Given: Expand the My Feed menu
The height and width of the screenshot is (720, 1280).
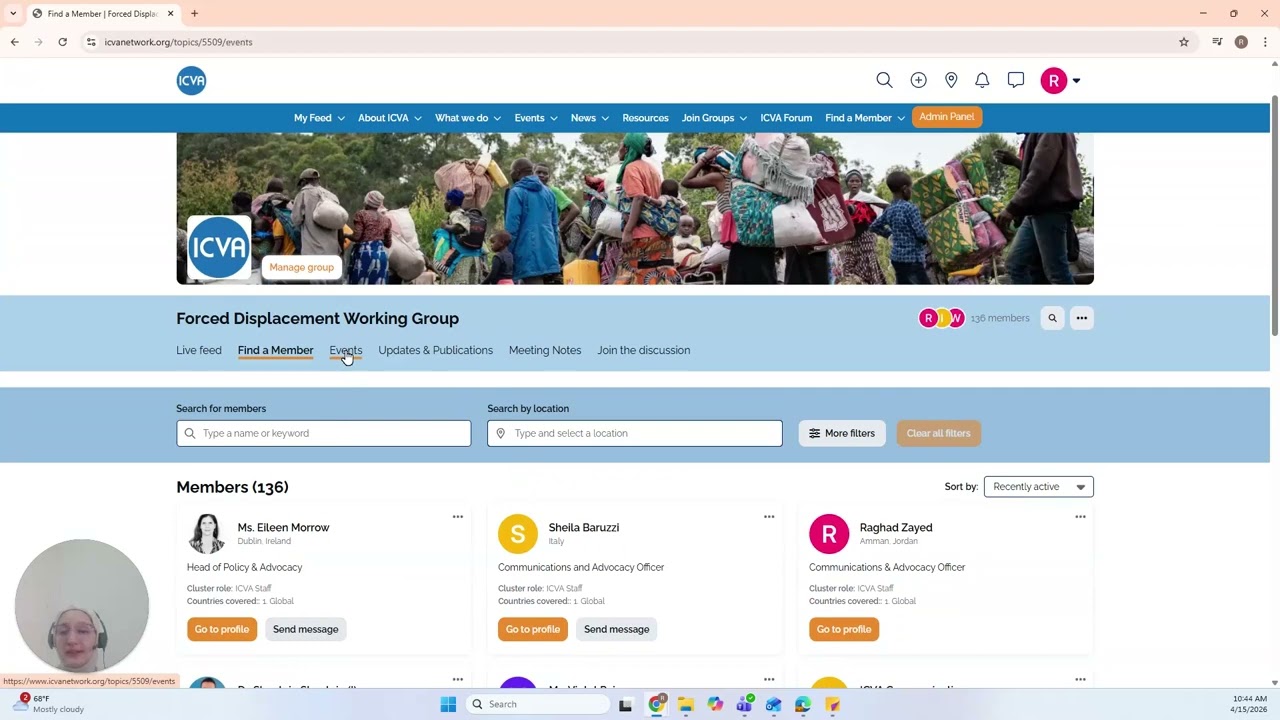Looking at the screenshot, I should click(319, 118).
